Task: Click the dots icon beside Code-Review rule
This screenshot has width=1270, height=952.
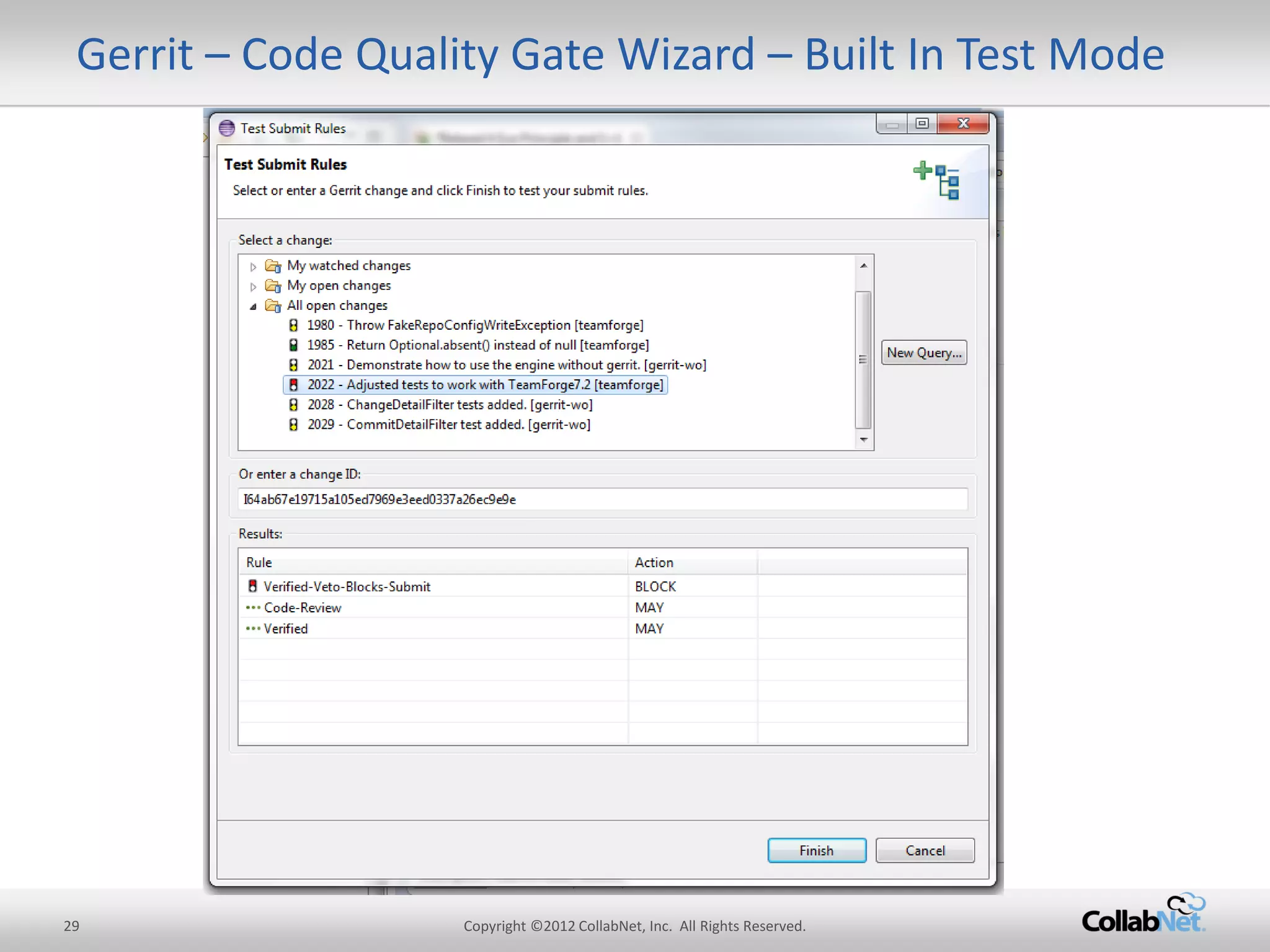Action: point(253,607)
